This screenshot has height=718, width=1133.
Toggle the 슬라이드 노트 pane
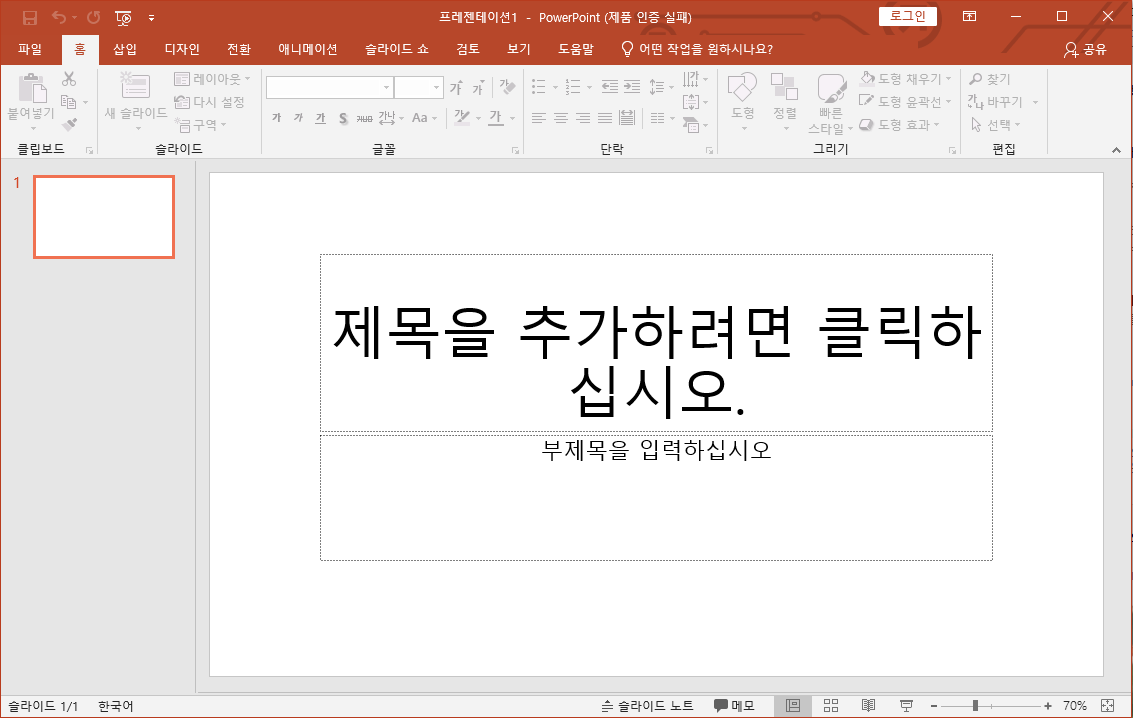647,706
